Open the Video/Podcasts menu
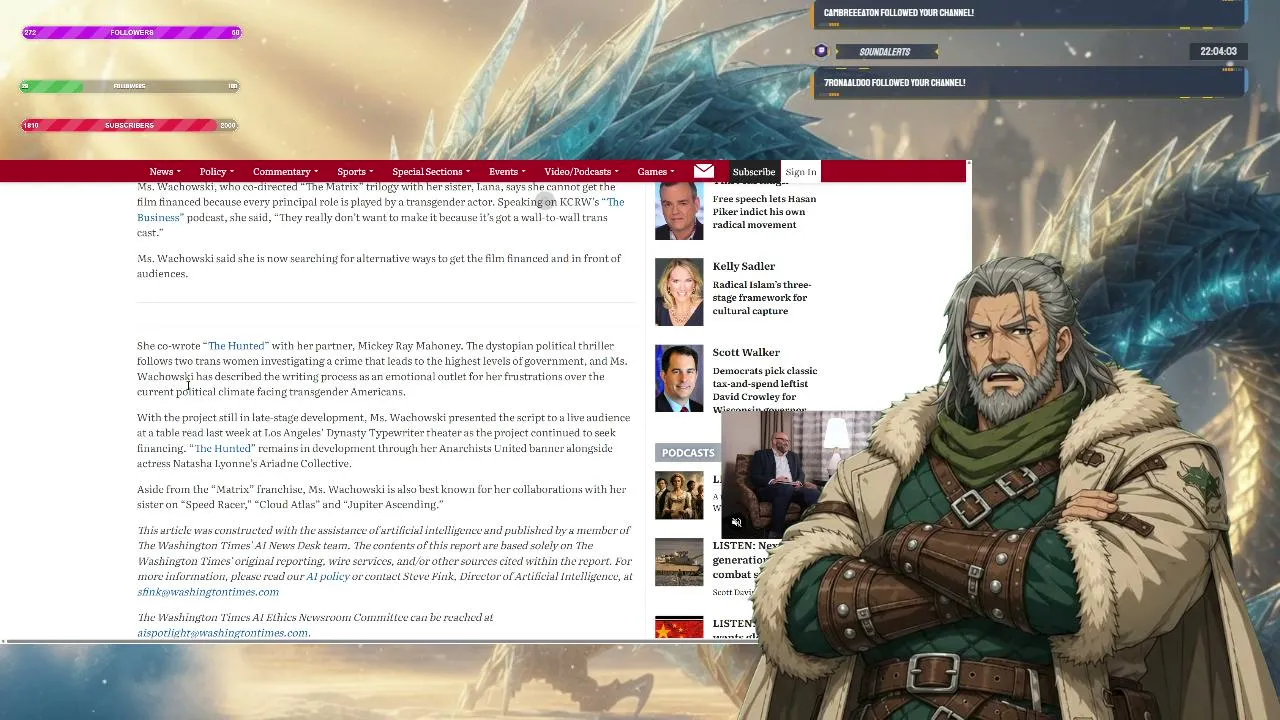 [x=581, y=172]
